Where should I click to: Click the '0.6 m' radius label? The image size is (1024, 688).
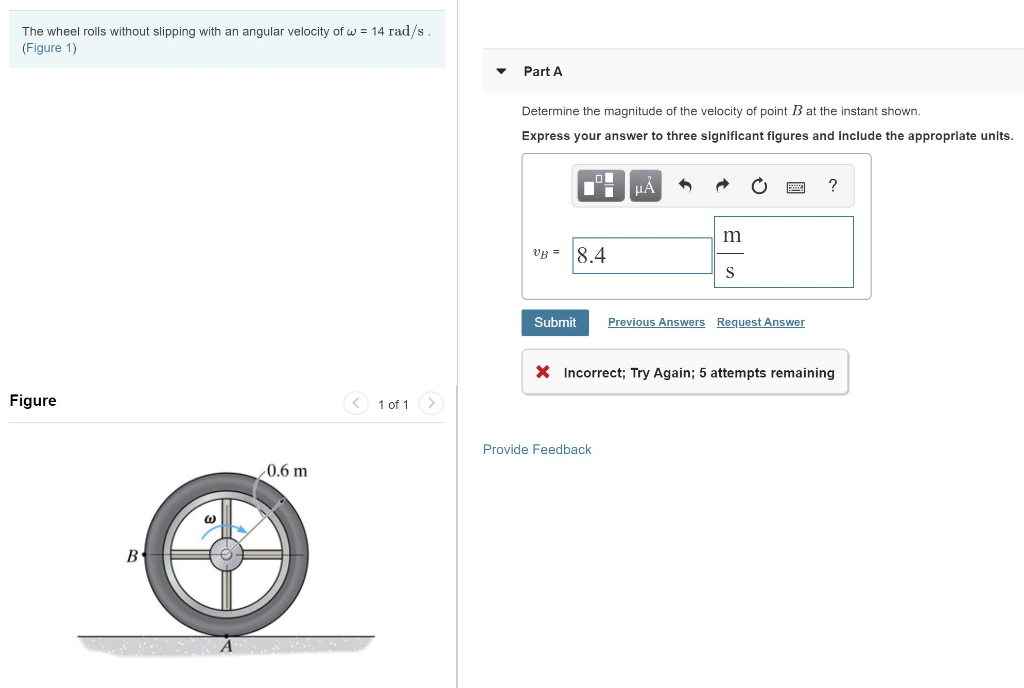(x=287, y=471)
